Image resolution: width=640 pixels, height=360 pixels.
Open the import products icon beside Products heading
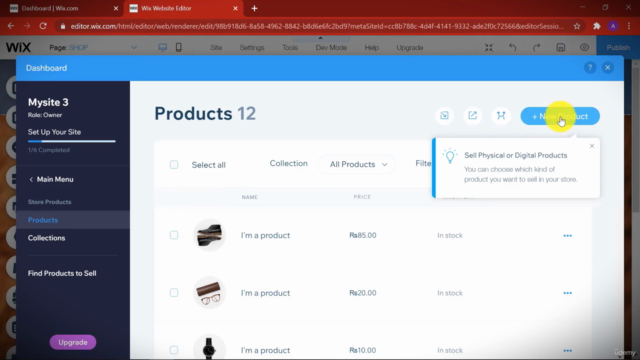[444, 116]
